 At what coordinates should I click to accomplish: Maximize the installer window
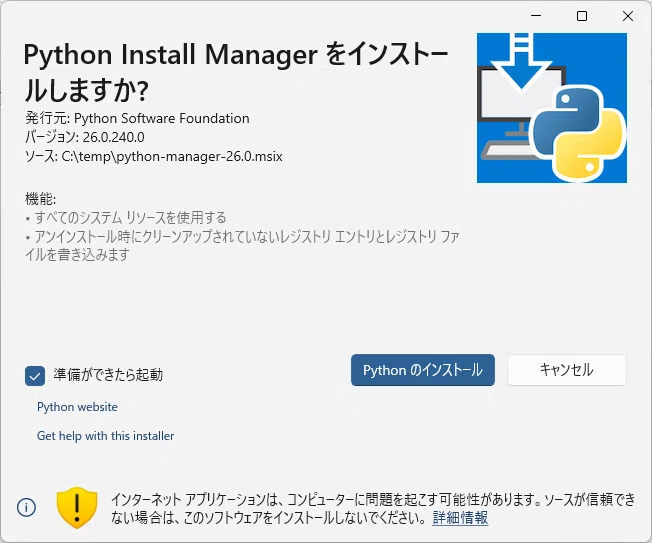582,16
